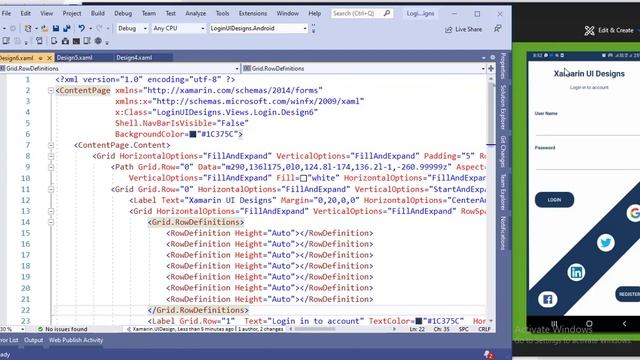Open the Git Changes side panel tab

point(503,151)
